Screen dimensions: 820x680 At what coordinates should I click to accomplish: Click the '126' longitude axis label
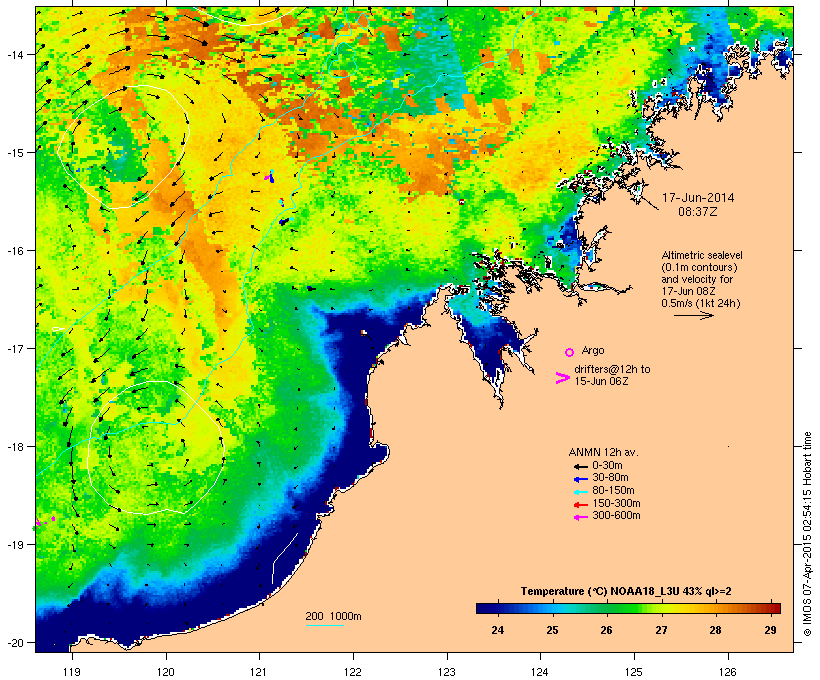(x=727, y=672)
